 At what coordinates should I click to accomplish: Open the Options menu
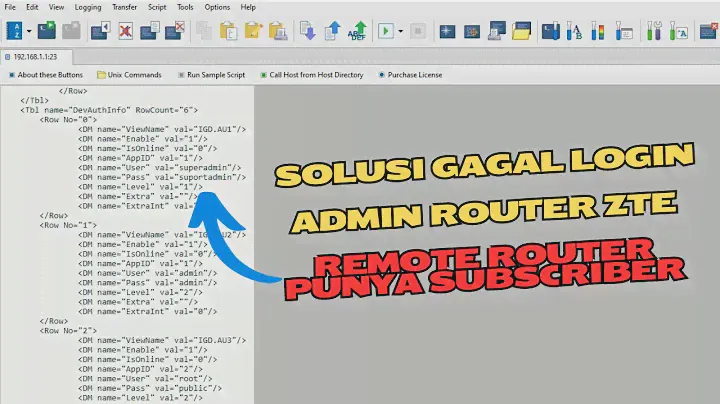pos(217,7)
